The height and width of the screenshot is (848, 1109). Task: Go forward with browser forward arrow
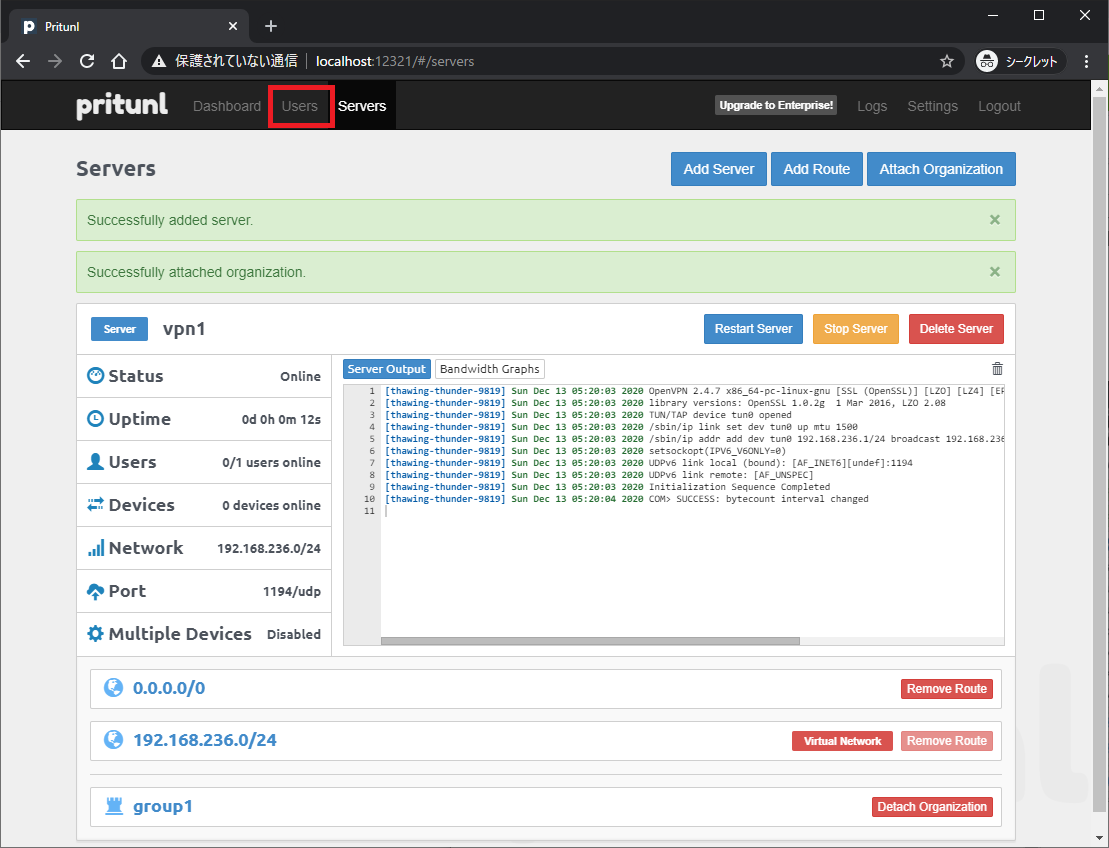[x=55, y=61]
